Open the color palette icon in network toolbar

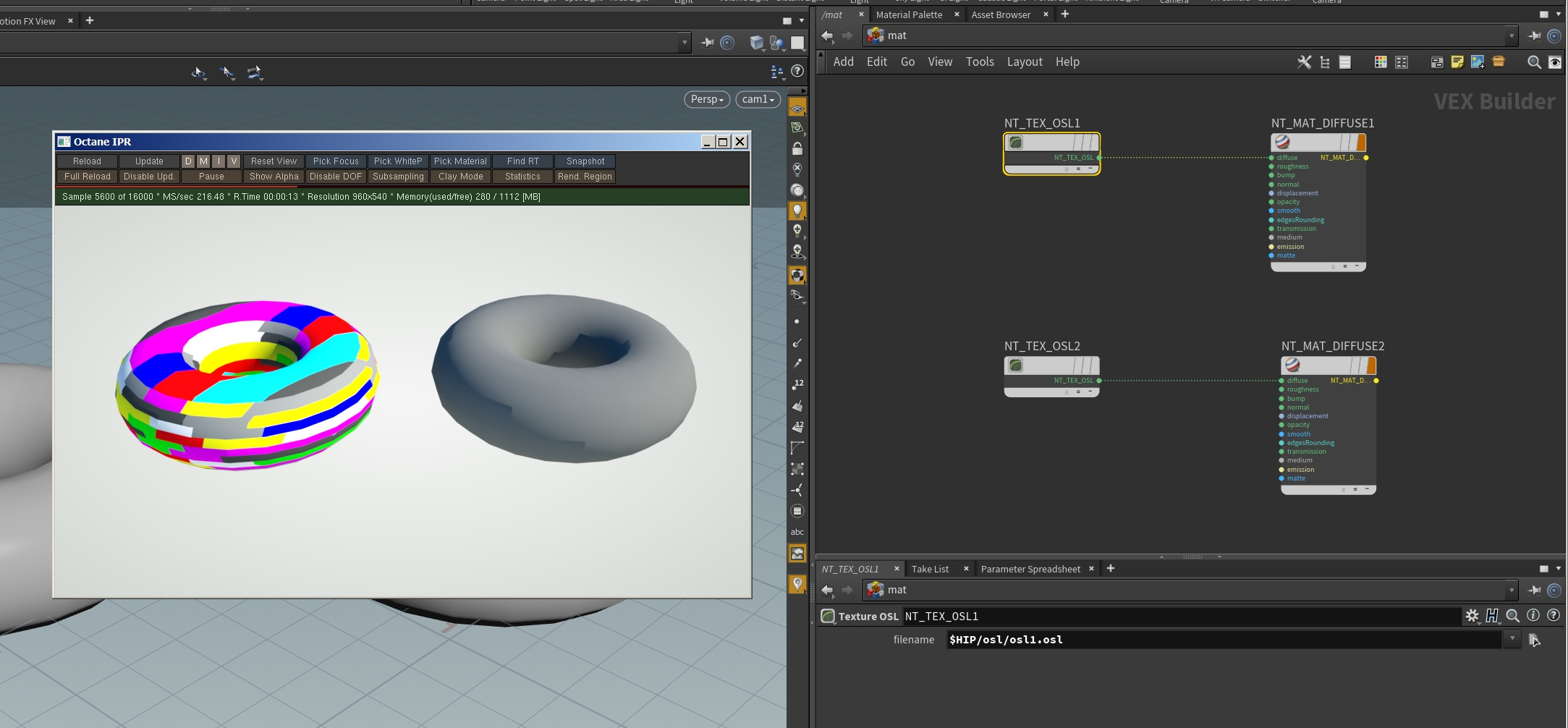[x=1380, y=62]
